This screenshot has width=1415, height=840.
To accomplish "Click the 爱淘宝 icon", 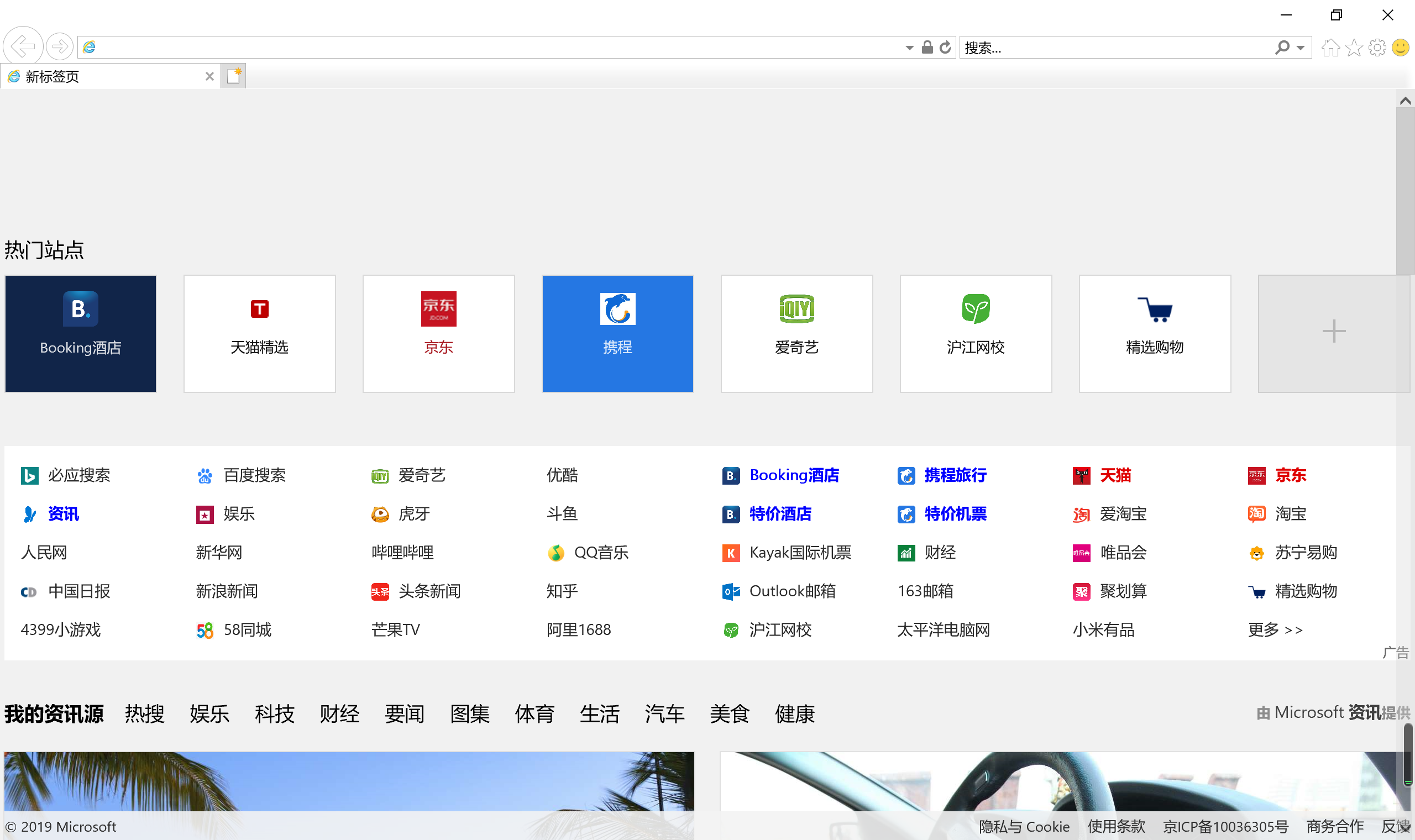I will point(1081,514).
